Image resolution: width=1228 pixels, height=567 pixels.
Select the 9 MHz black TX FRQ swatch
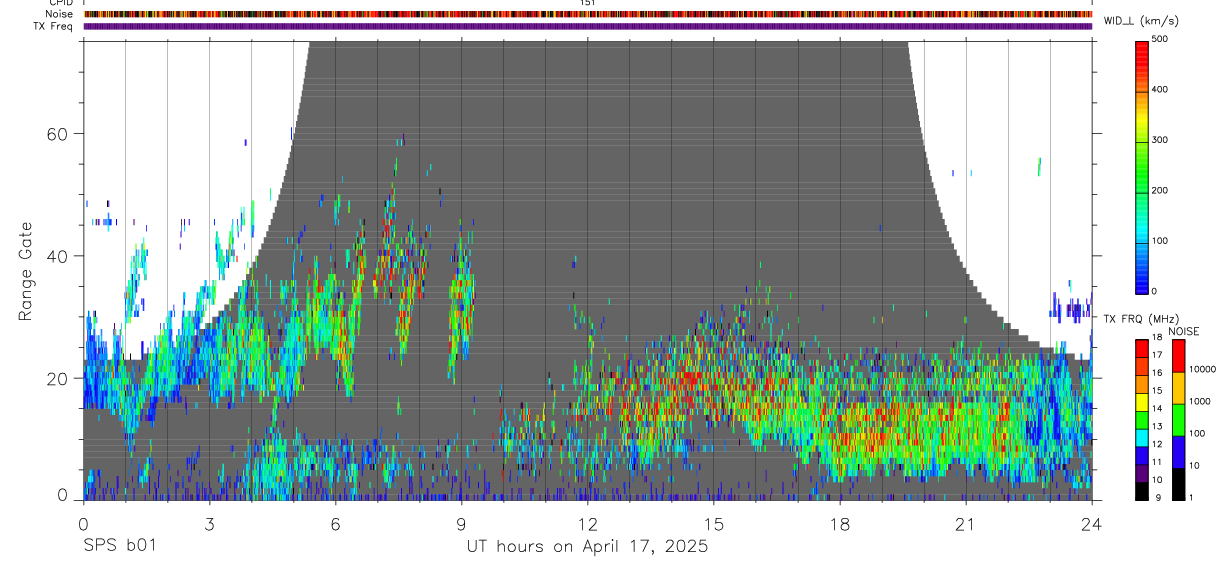pyautogui.click(x=1142, y=492)
